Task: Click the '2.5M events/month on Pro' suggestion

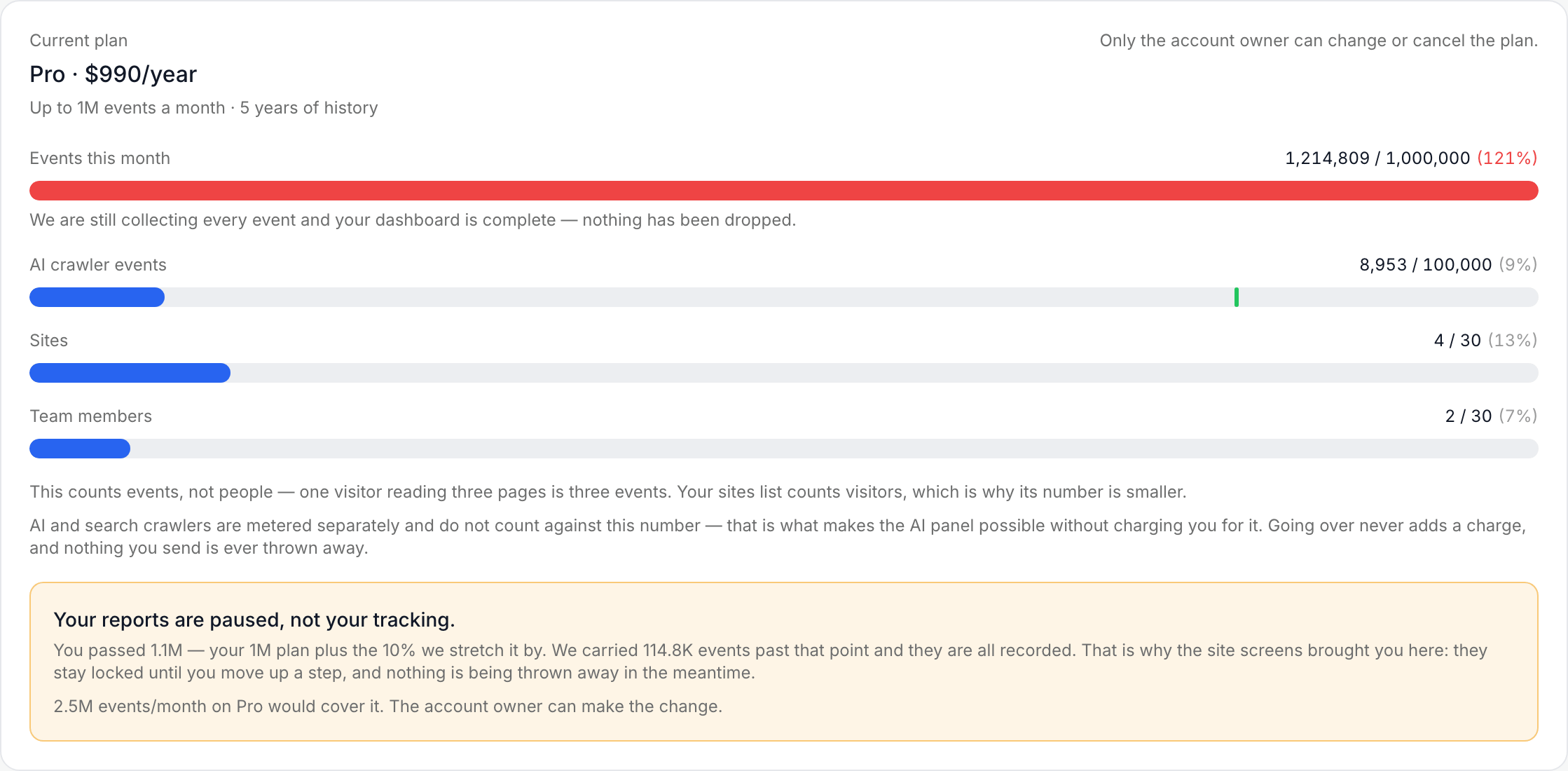Action: (x=387, y=707)
